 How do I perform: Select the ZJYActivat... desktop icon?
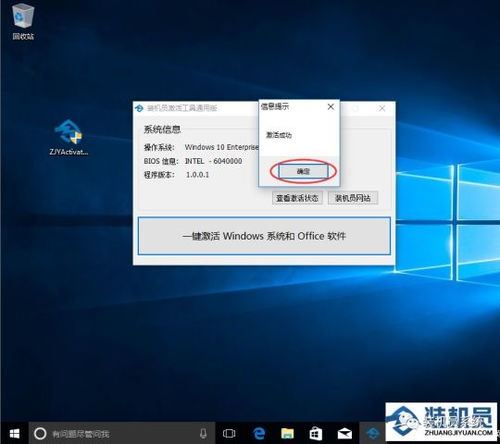pyautogui.click(x=69, y=137)
